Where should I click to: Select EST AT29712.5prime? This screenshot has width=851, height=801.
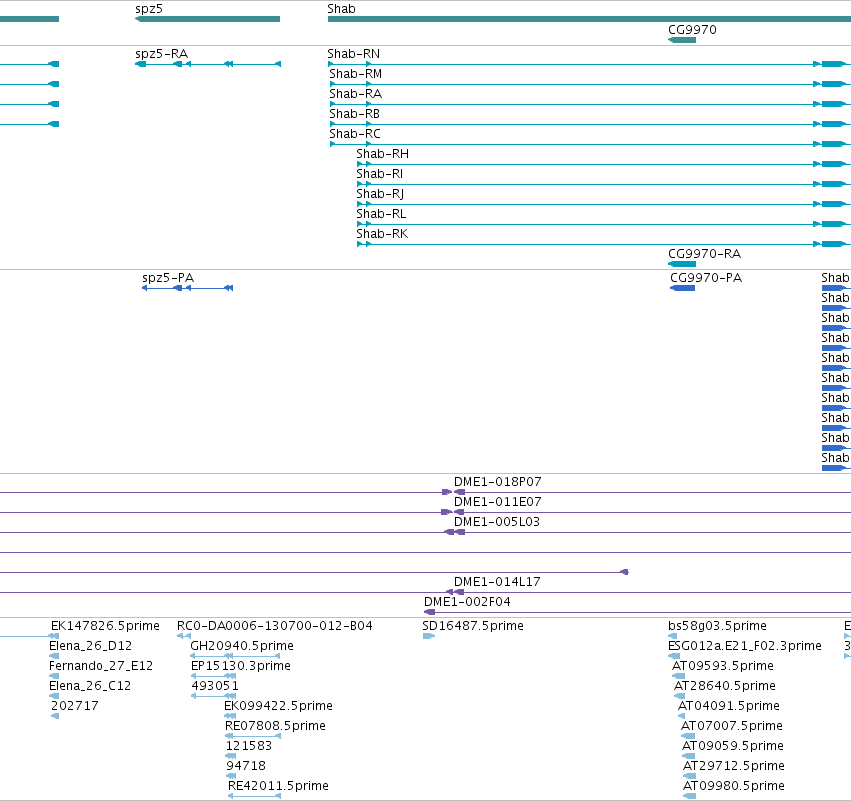pyautogui.click(x=734, y=766)
